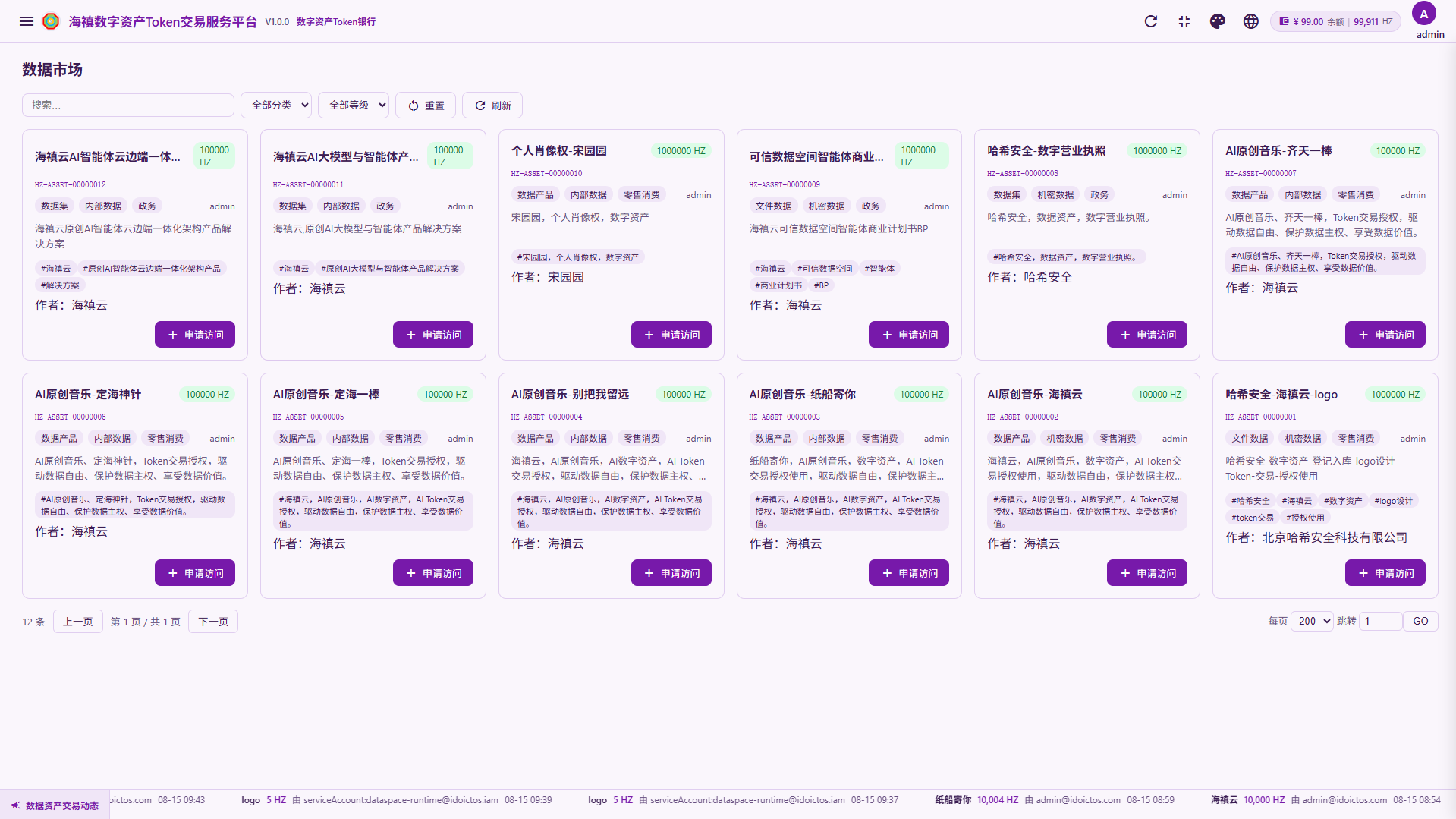Refresh the page with the header reload icon
This screenshot has width=1456, height=819.
[x=1151, y=21]
